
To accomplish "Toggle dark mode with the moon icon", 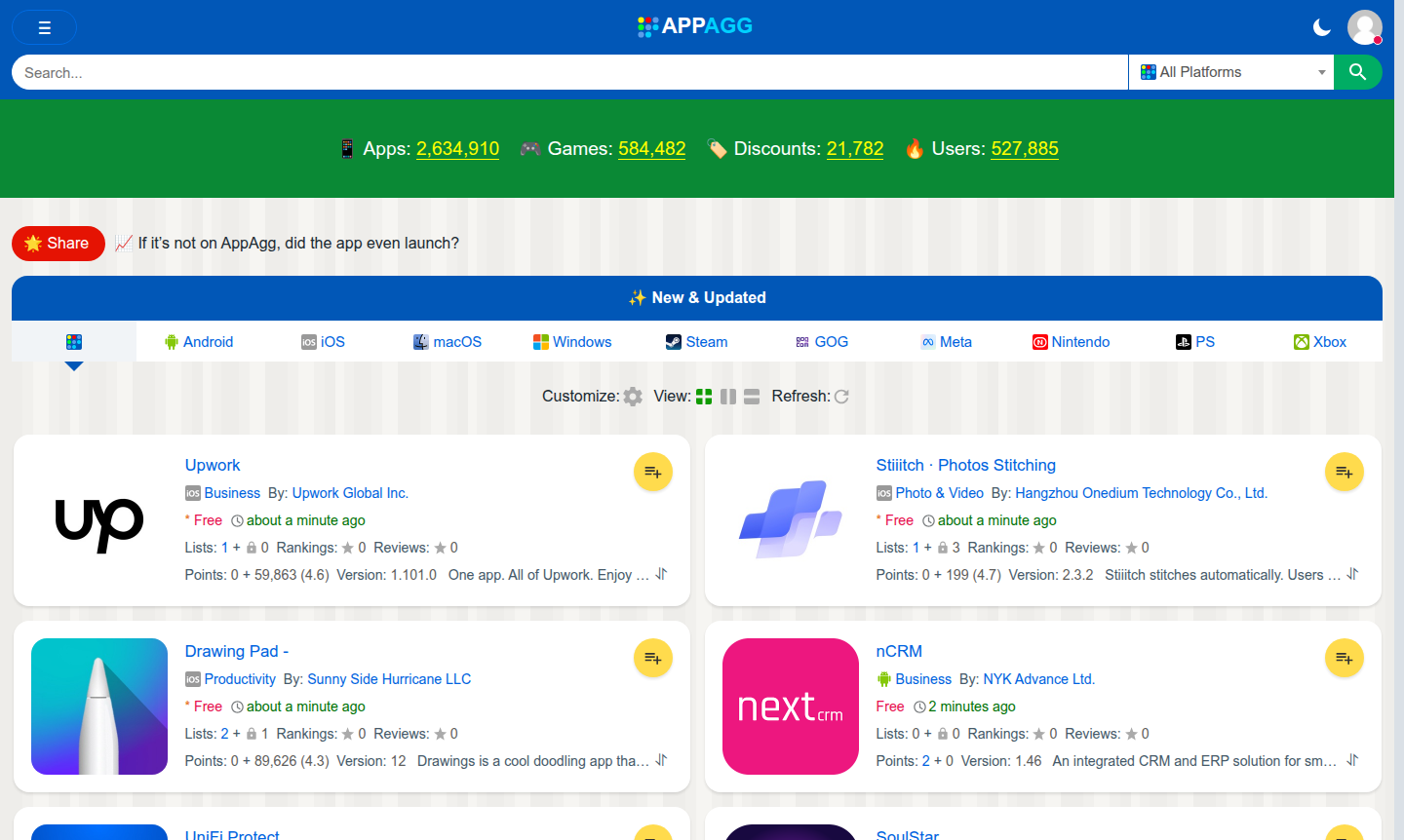I will (1321, 27).
